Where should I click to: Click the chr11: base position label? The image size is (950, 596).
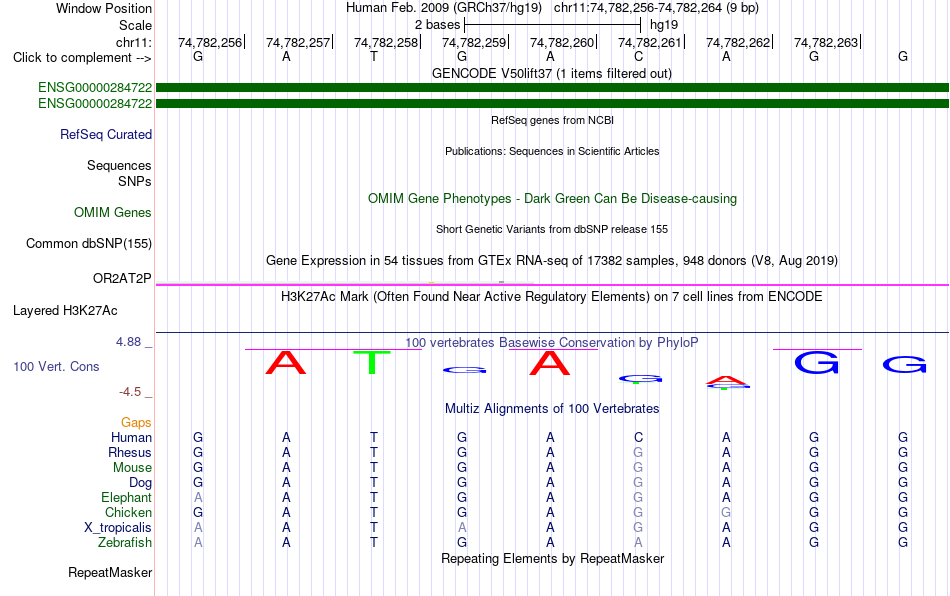pos(134,42)
